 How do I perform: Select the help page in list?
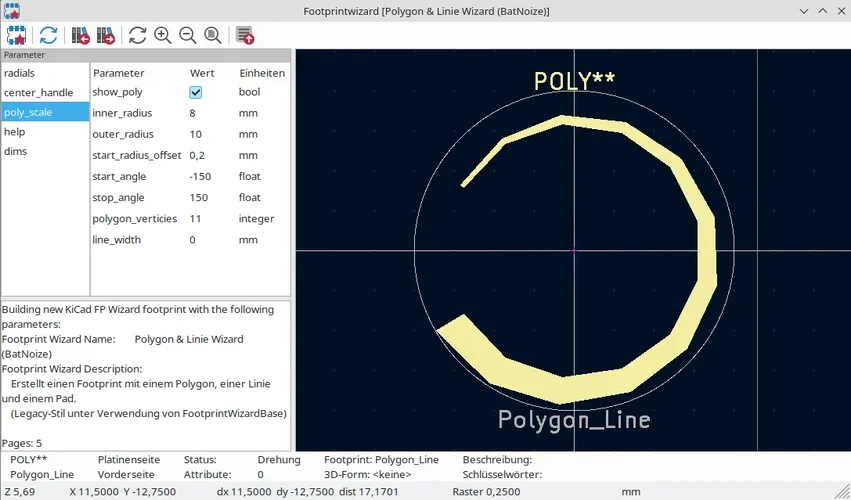pyautogui.click(x=15, y=132)
